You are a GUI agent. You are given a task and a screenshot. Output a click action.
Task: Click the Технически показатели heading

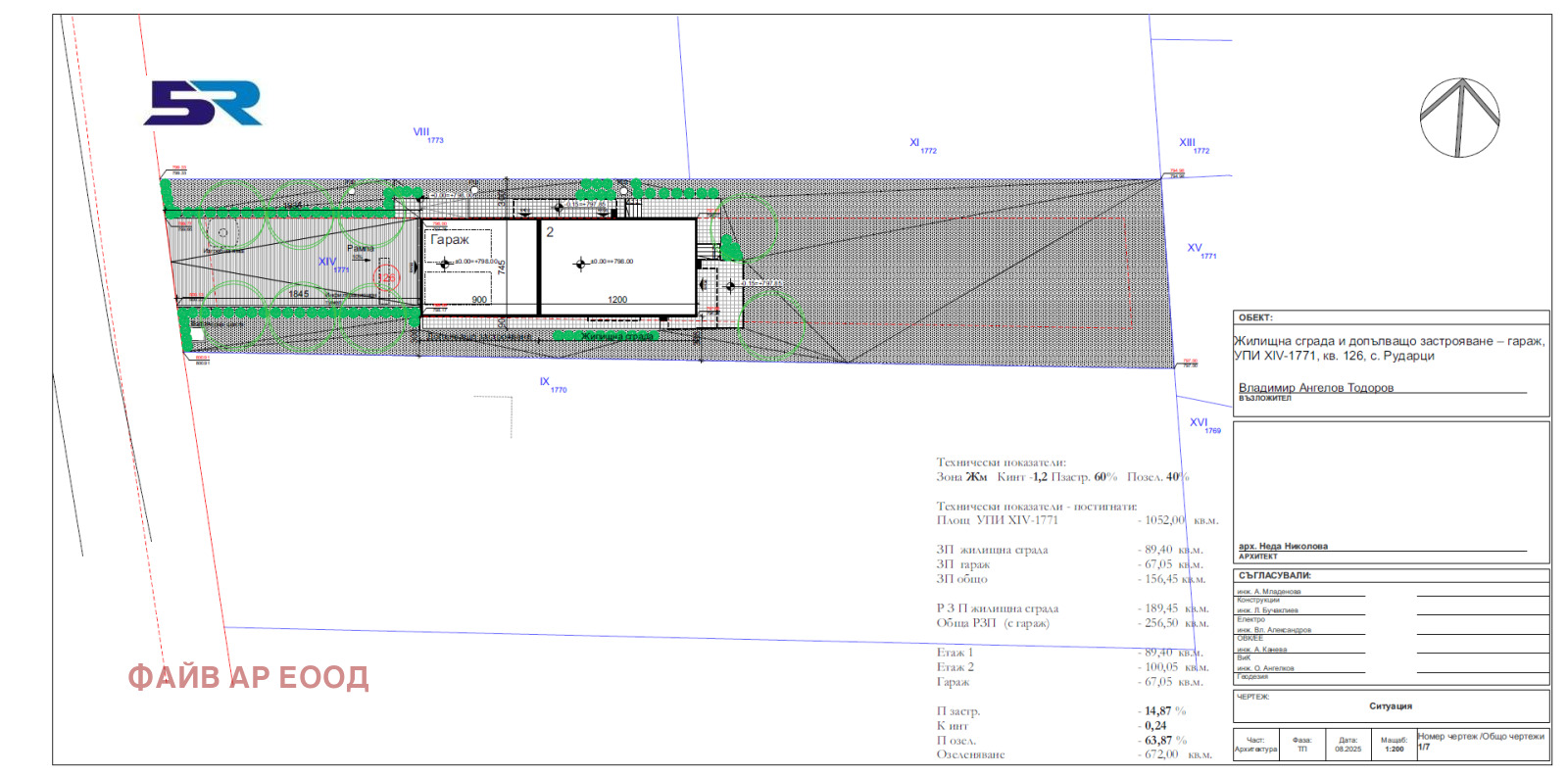point(1001,461)
